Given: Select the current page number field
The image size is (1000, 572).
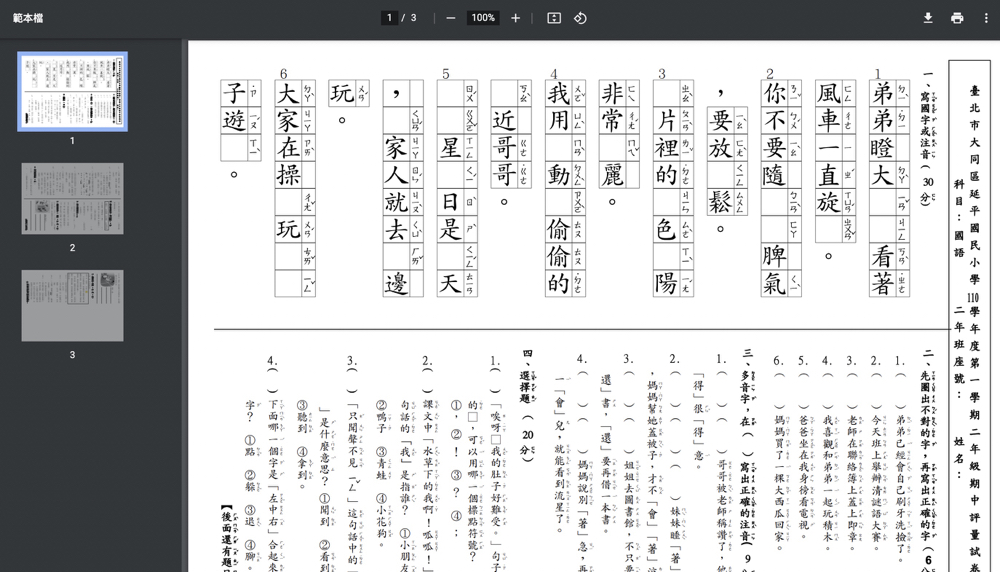Looking at the screenshot, I should point(389,18).
